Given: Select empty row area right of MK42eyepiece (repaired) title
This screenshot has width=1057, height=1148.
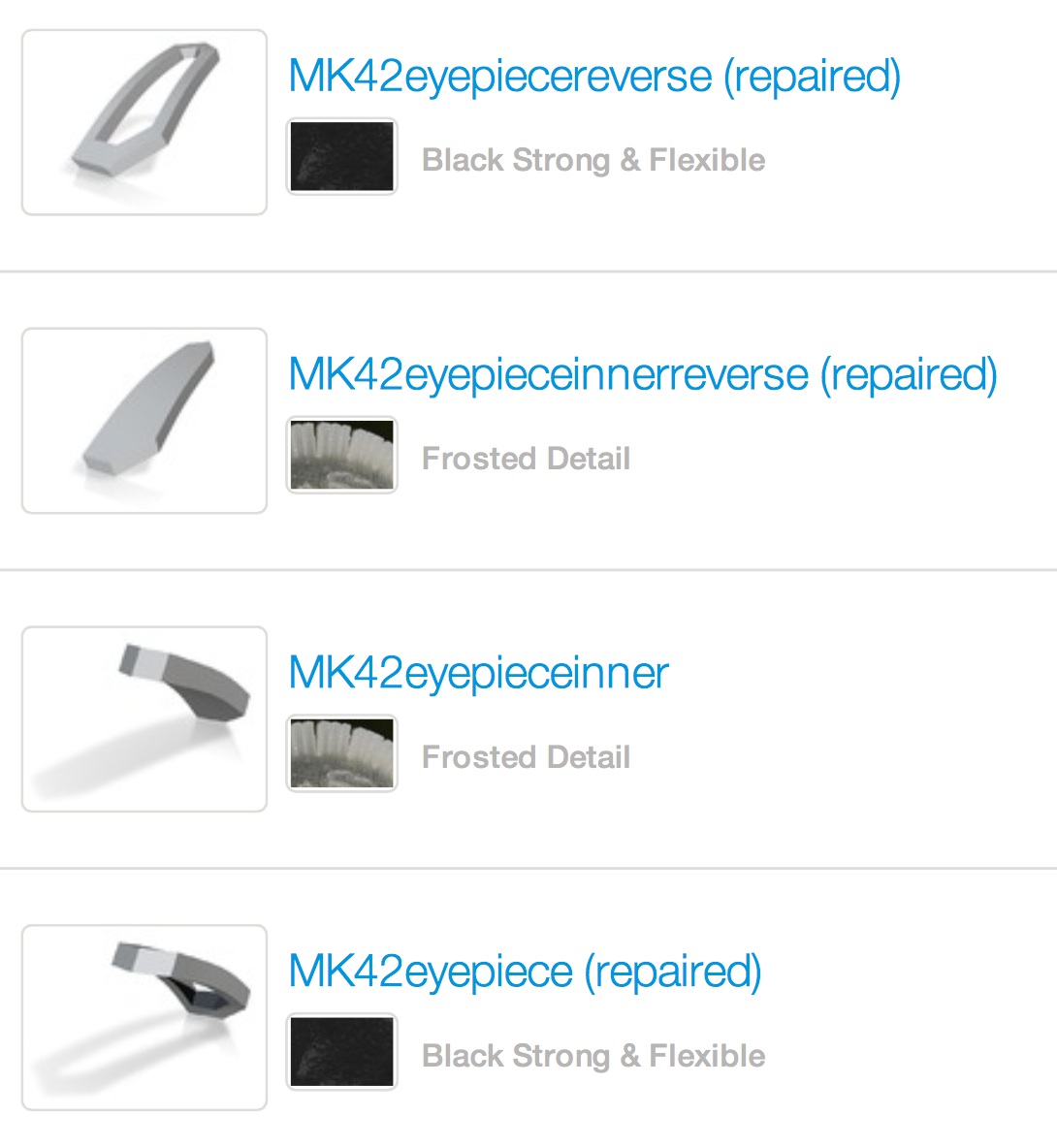Looking at the screenshot, I should tap(908, 973).
